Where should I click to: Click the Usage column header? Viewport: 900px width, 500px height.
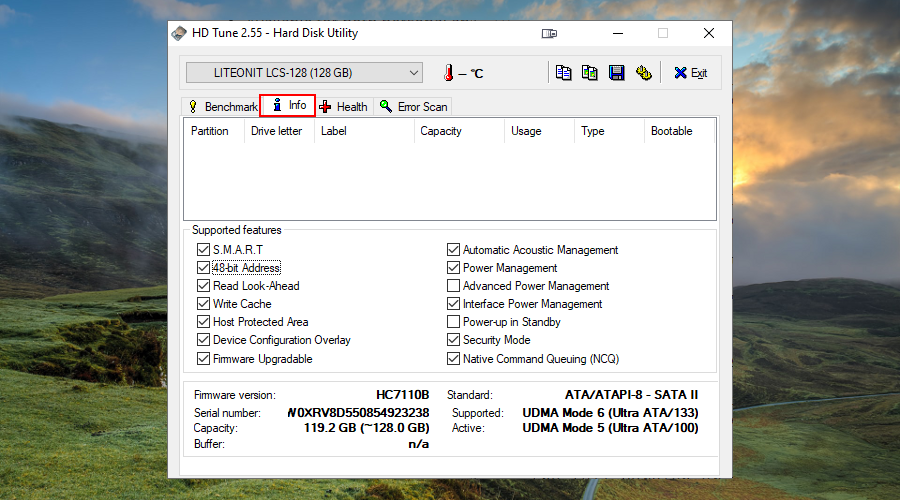pyautogui.click(x=539, y=131)
